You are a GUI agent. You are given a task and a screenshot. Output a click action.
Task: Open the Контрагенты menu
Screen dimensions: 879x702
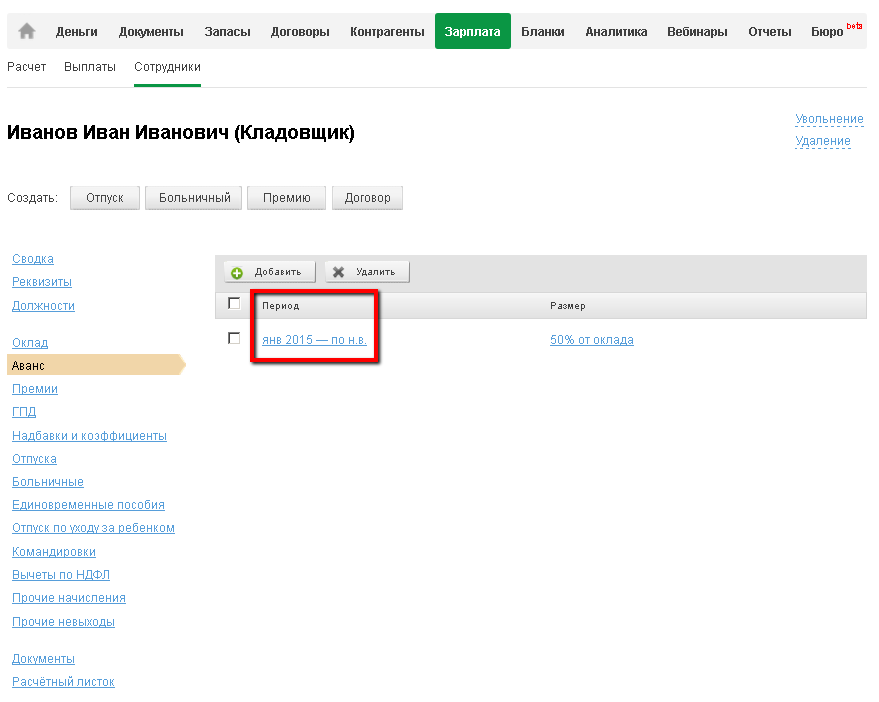pyautogui.click(x=387, y=31)
